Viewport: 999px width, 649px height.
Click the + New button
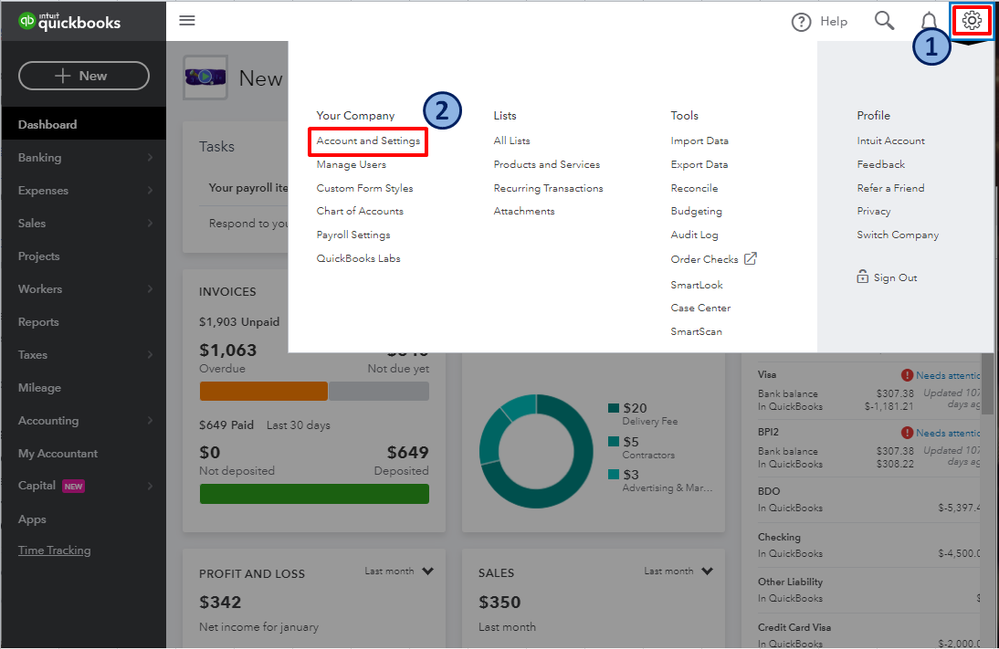83,75
